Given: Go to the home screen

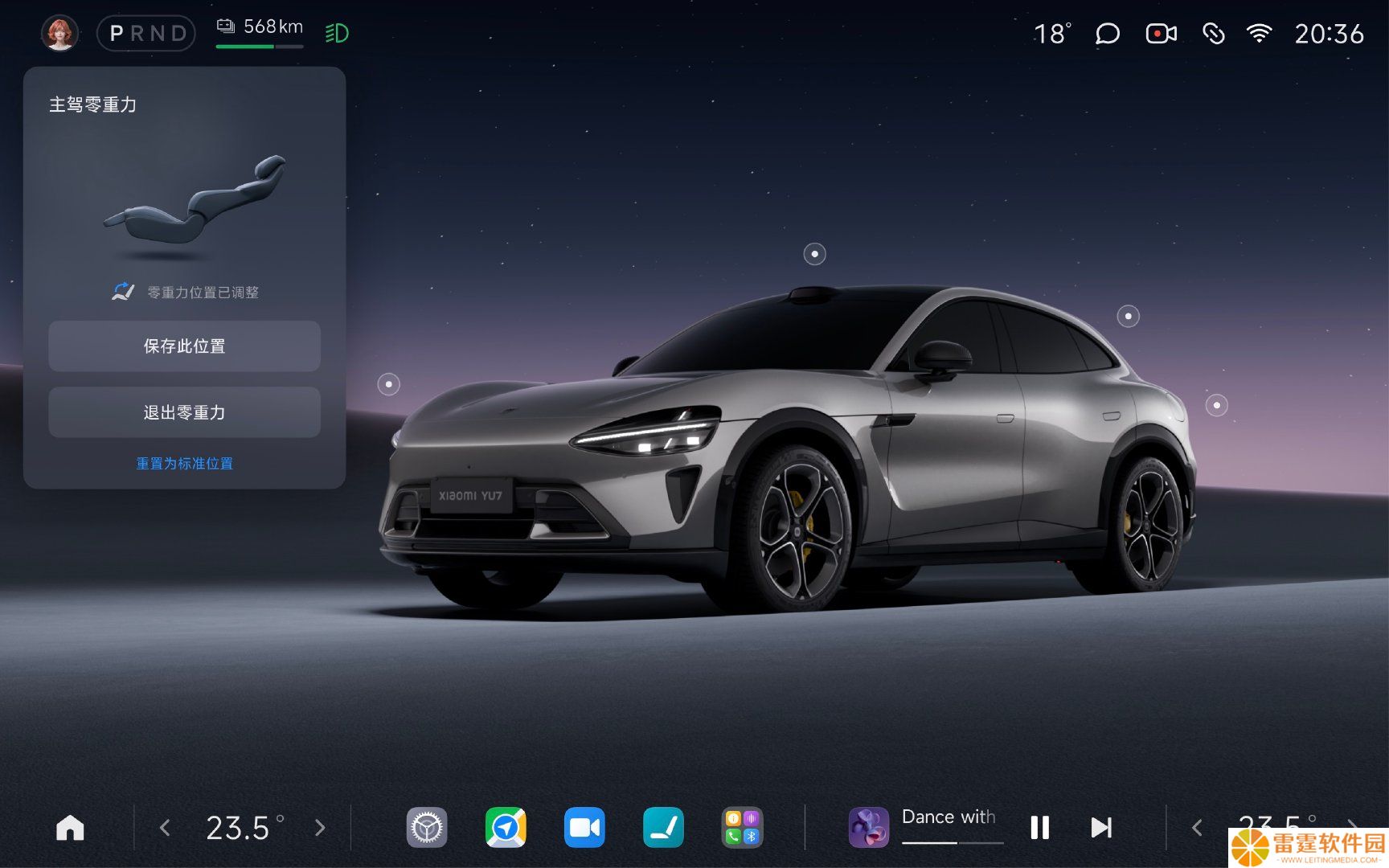Looking at the screenshot, I should (70, 828).
